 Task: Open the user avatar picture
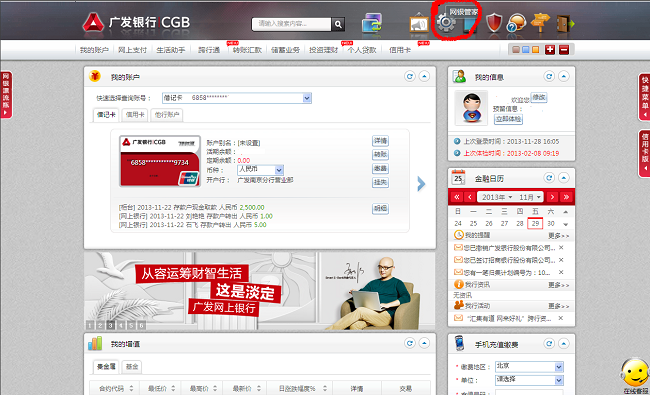click(x=472, y=108)
